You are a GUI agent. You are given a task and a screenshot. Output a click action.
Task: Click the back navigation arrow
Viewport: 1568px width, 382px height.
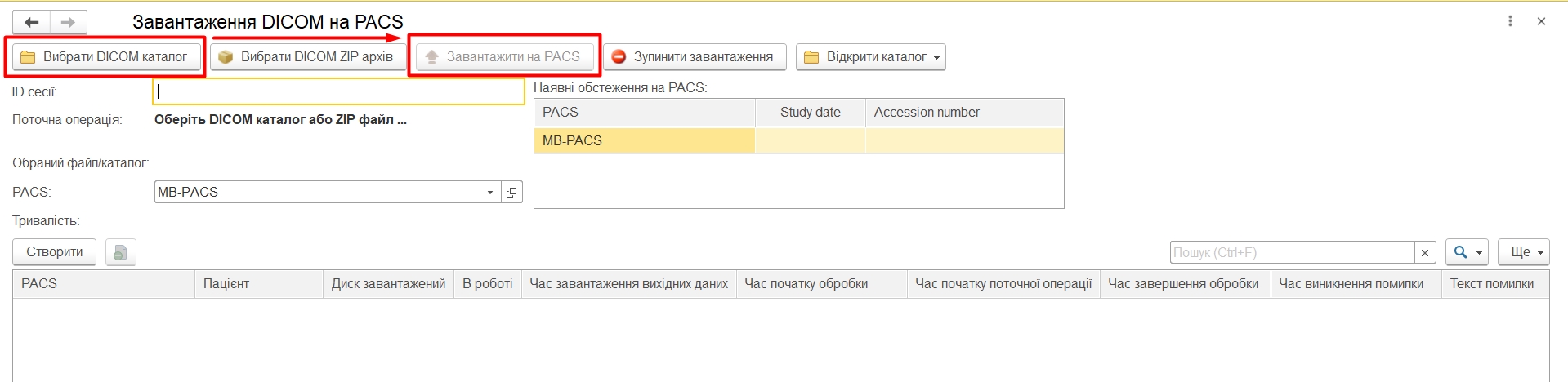coord(32,22)
